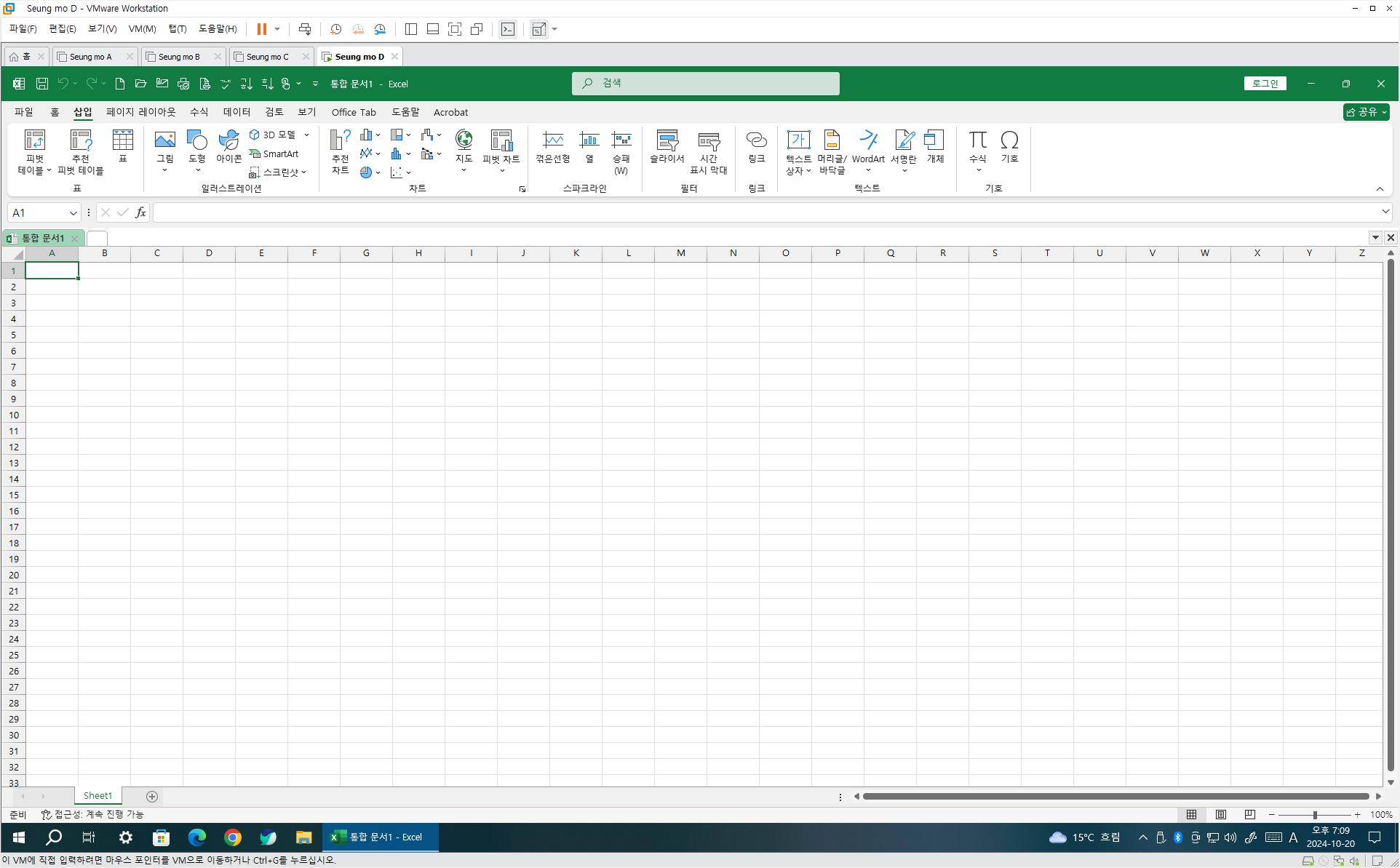
Task: Click the Share button
Action: coord(1366,112)
